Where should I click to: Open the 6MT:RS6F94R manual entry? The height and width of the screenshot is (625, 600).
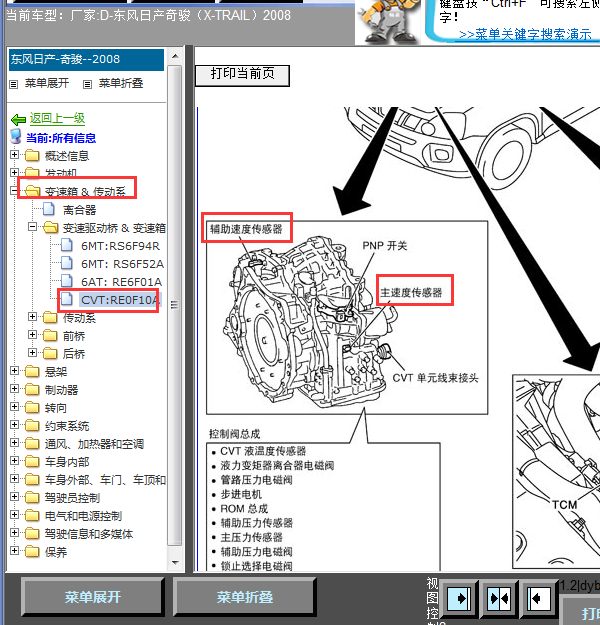click(x=120, y=246)
